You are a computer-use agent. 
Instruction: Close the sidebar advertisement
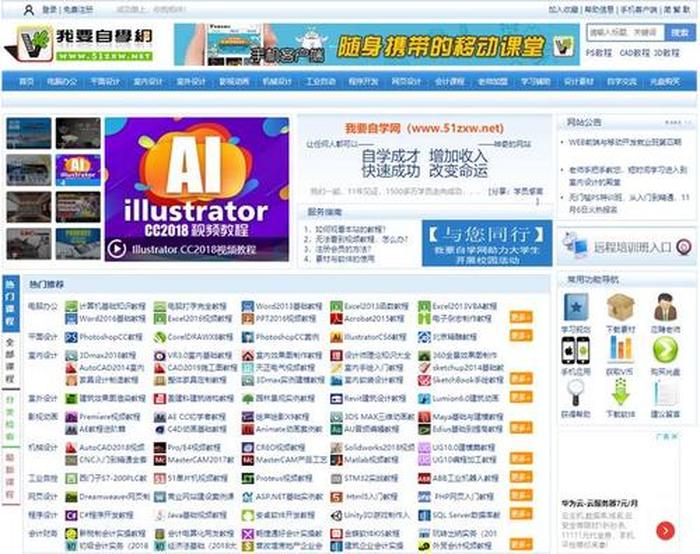tap(675, 436)
